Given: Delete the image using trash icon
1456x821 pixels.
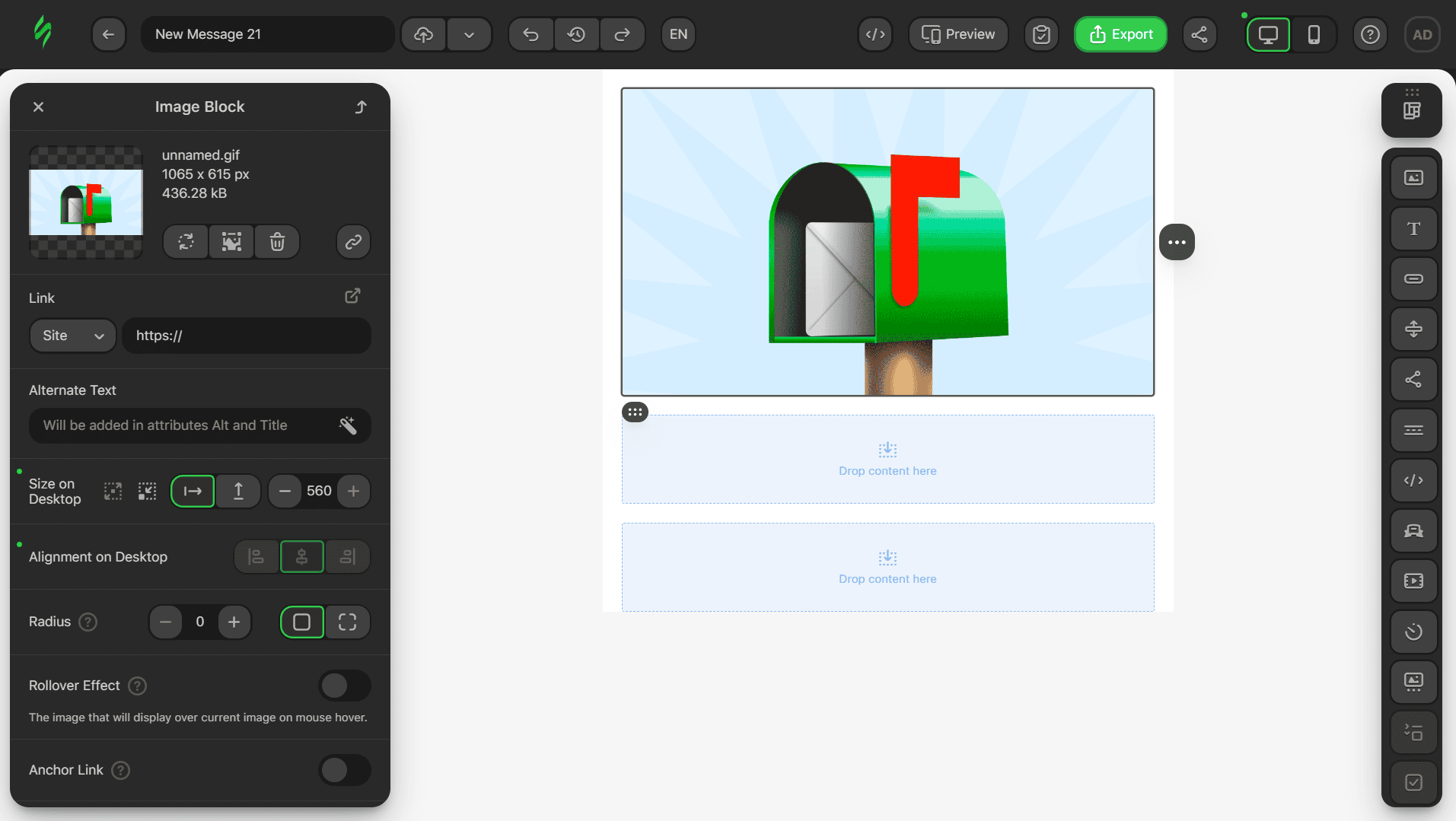Looking at the screenshot, I should pos(276,241).
